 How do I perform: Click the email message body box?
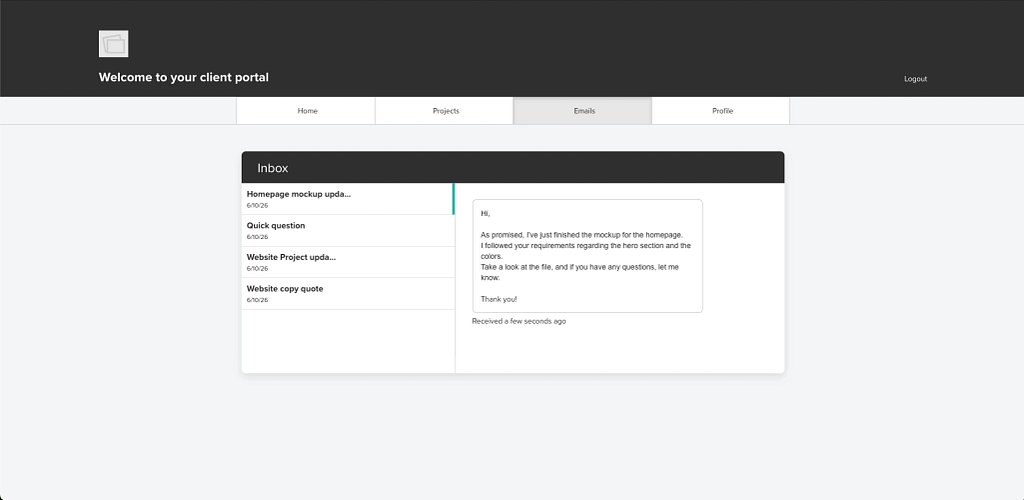click(588, 256)
